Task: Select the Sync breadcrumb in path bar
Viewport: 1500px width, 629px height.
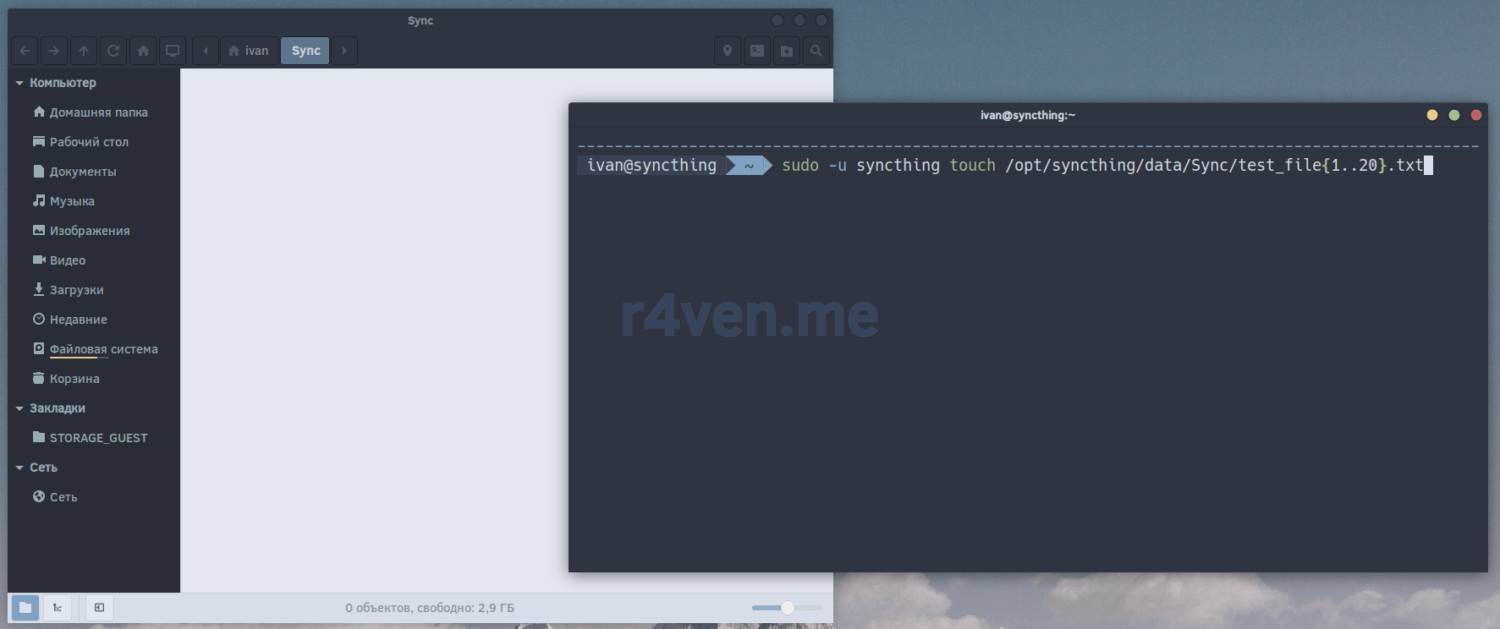Action: [x=305, y=51]
